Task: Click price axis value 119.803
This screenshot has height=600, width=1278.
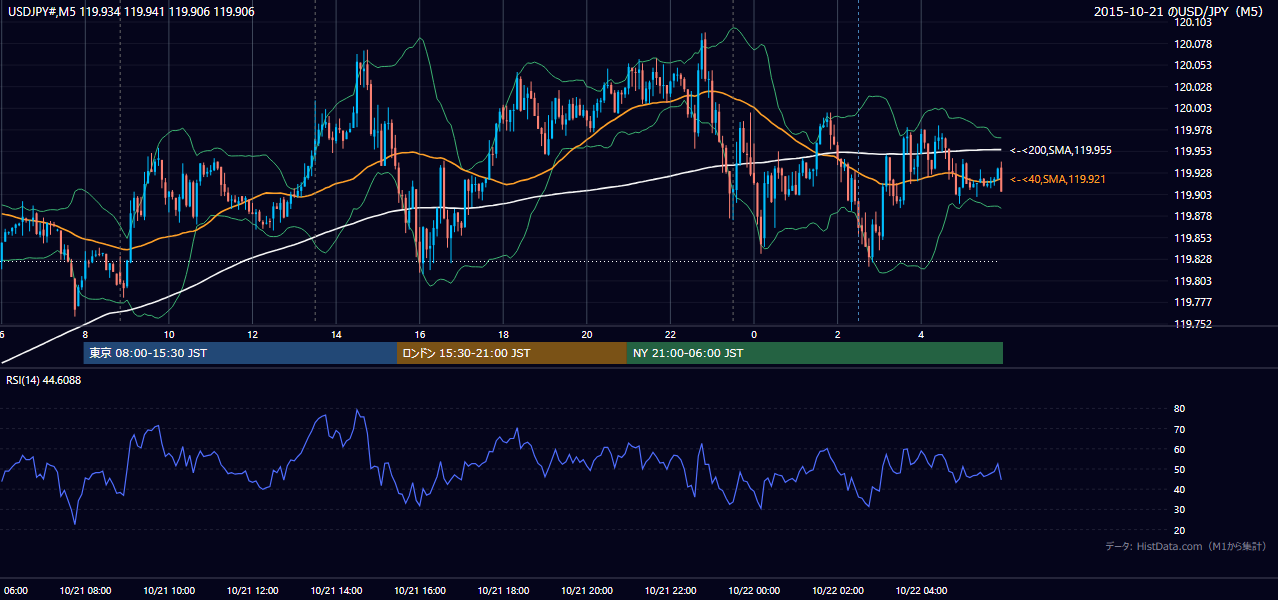Action: tap(1195, 281)
